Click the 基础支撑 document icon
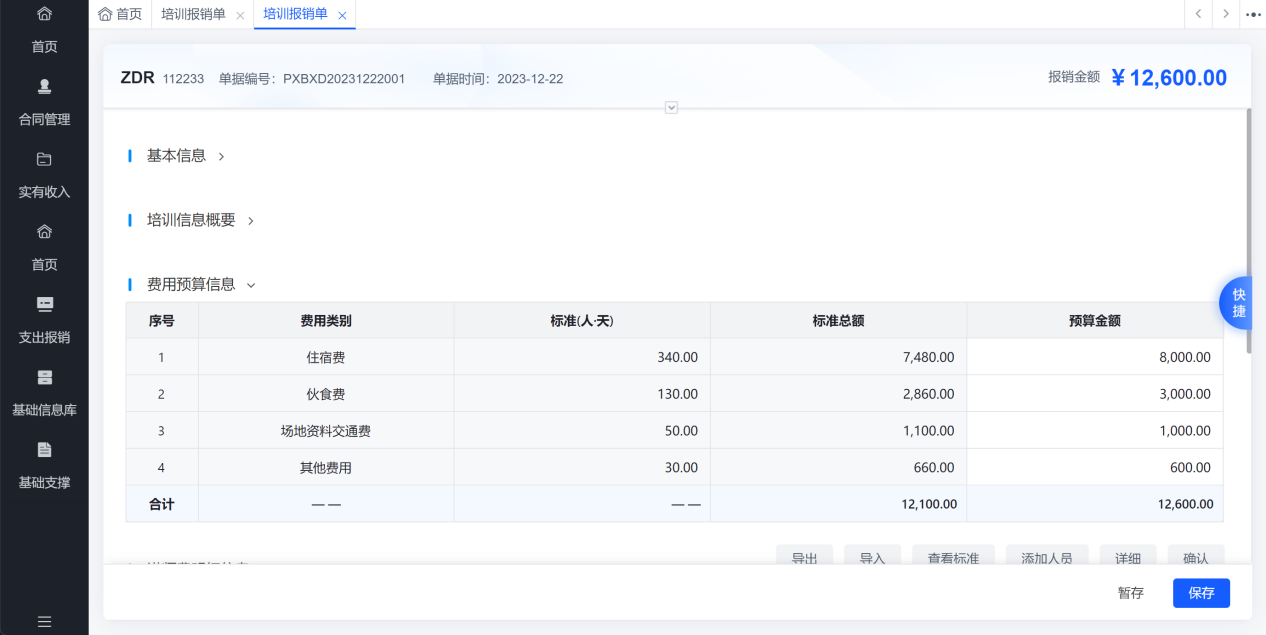The image size is (1266, 635). tap(44, 449)
